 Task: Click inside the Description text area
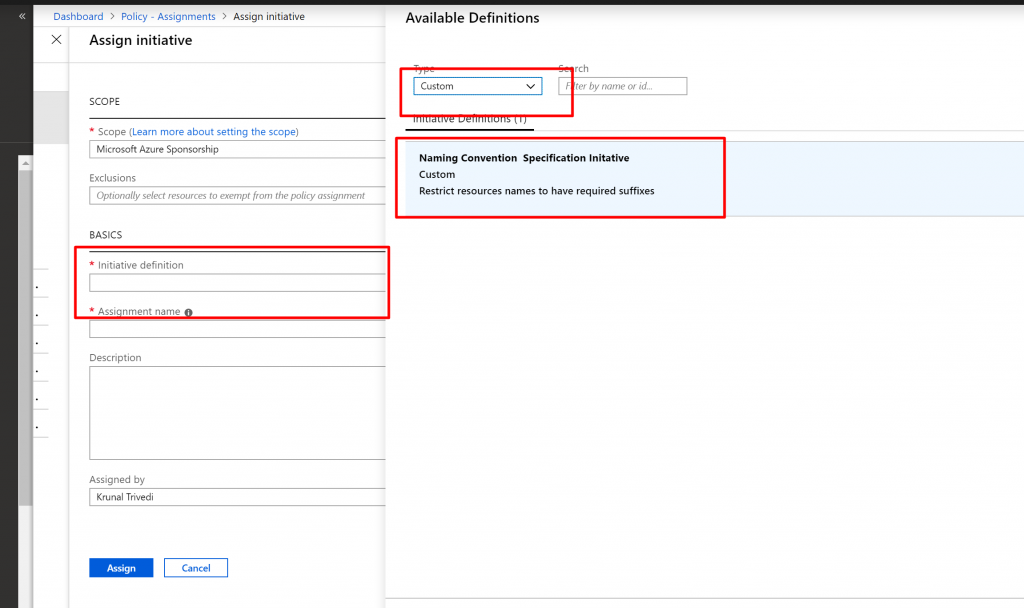pyautogui.click(x=237, y=412)
